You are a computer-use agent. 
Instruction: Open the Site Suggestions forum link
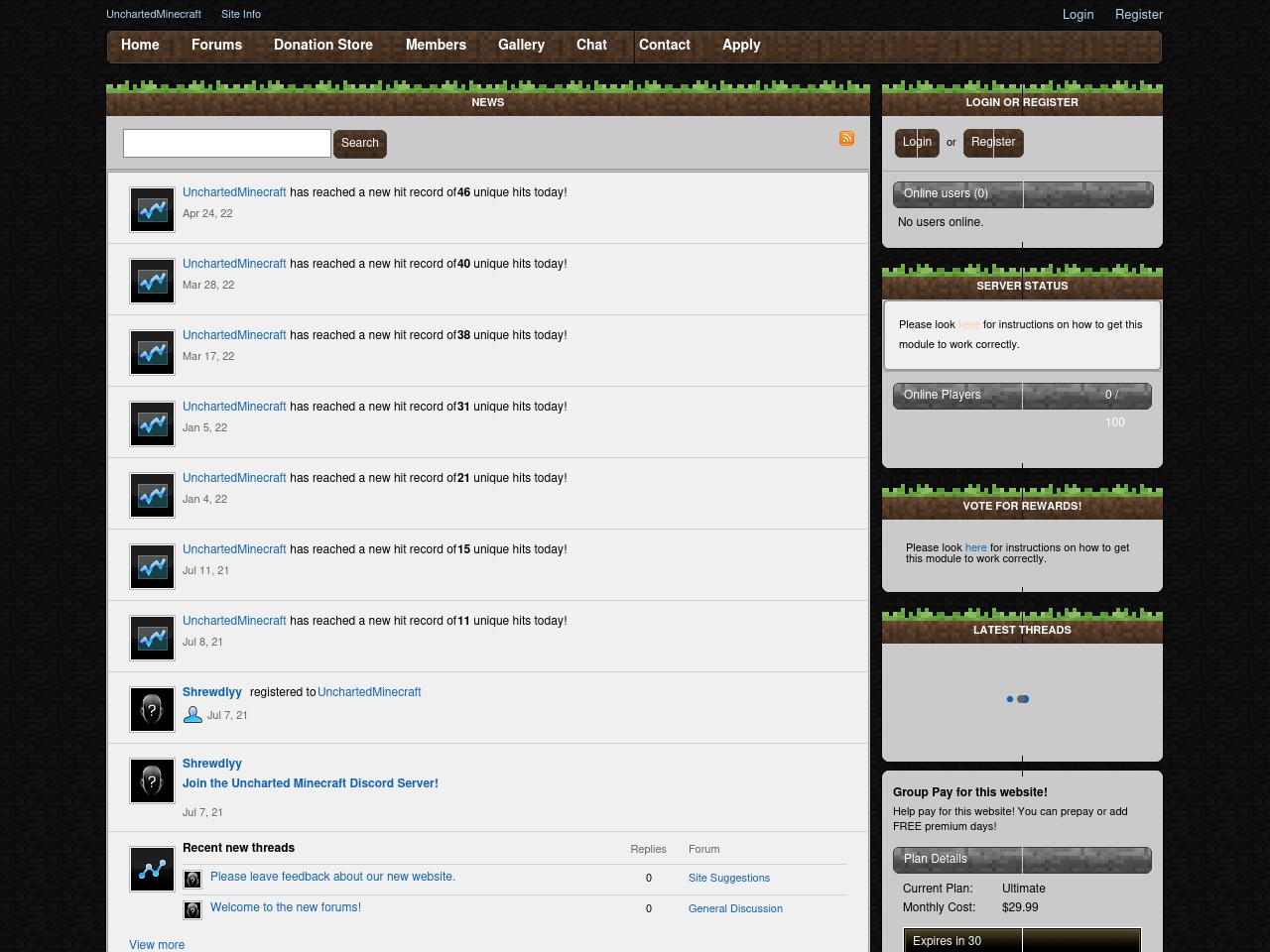(x=729, y=878)
